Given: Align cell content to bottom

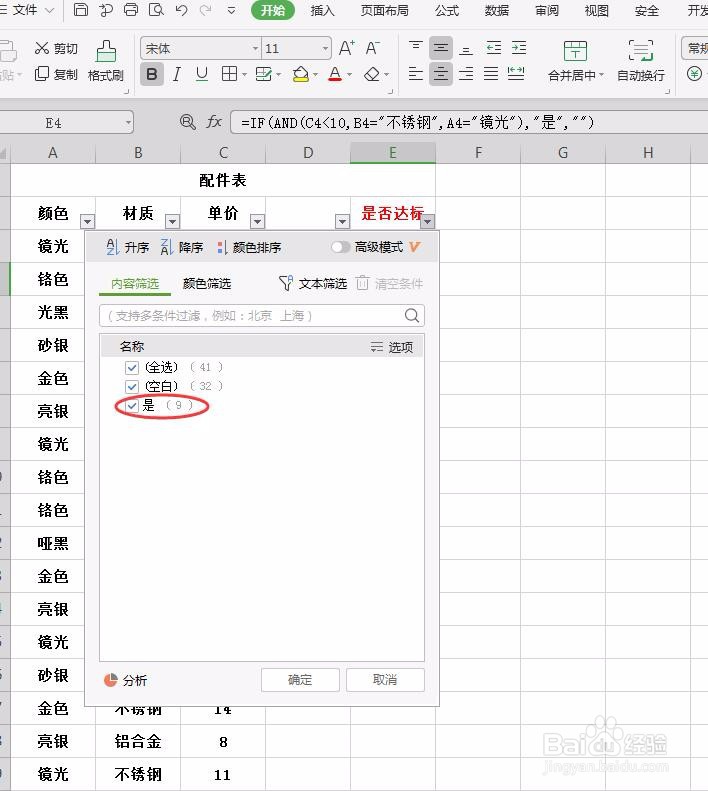Looking at the screenshot, I should click(x=466, y=49).
